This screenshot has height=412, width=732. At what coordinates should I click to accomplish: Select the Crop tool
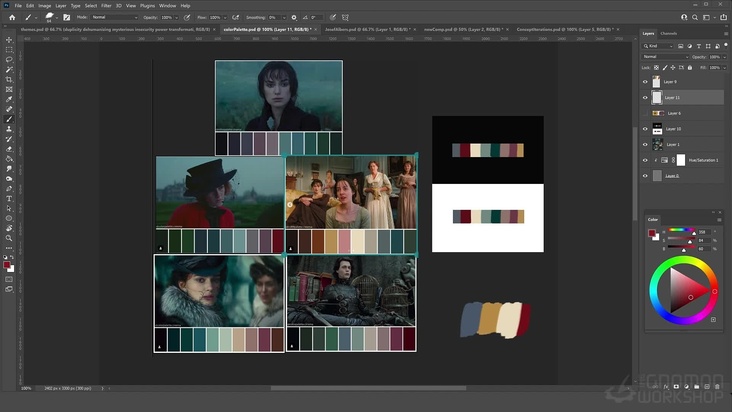[x=9, y=79]
